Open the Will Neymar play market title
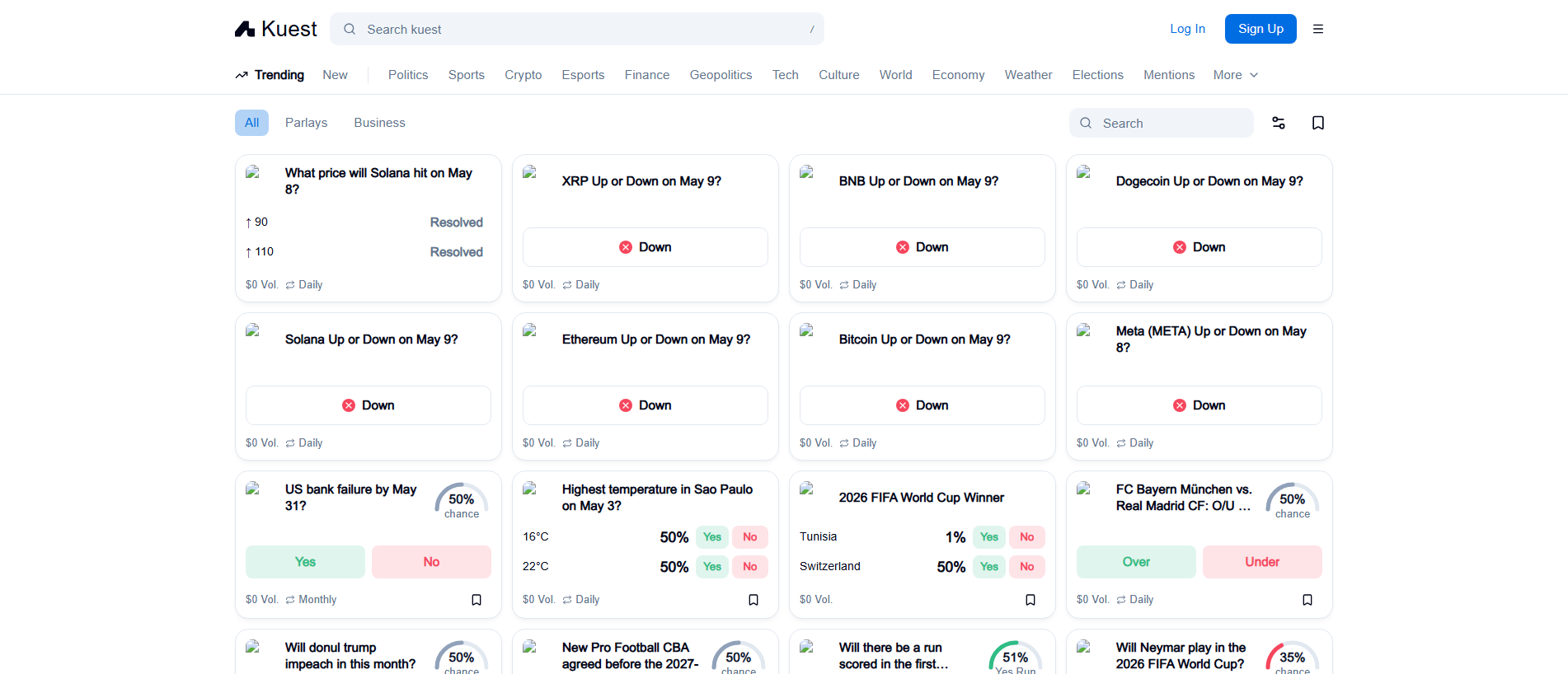The image size is (1568, 674). click(1181, 656)
